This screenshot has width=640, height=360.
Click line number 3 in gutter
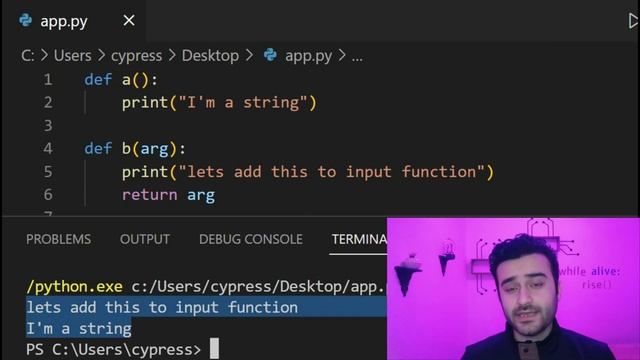coord(48,126)
